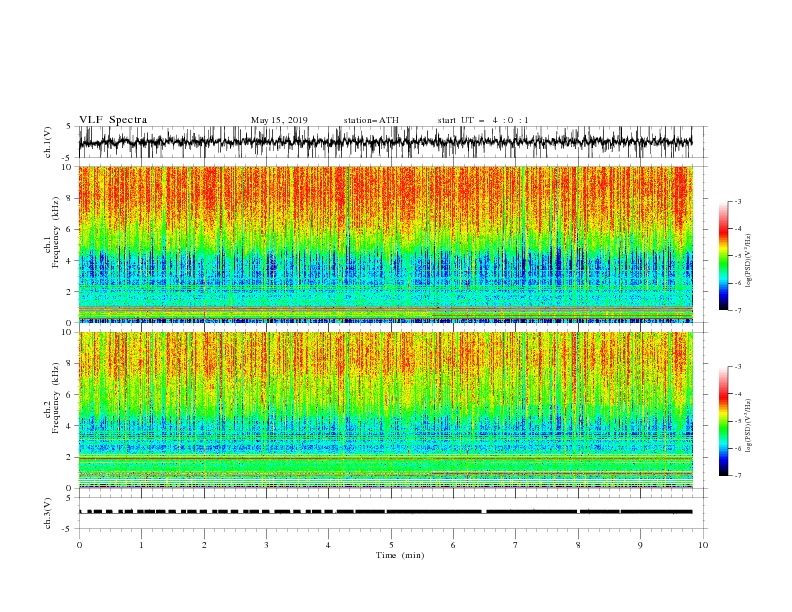Click the ch.1 spectrogram panel
Image resolution: width=792 pixels, height=612 pixels.
click(x=385, y=244)
